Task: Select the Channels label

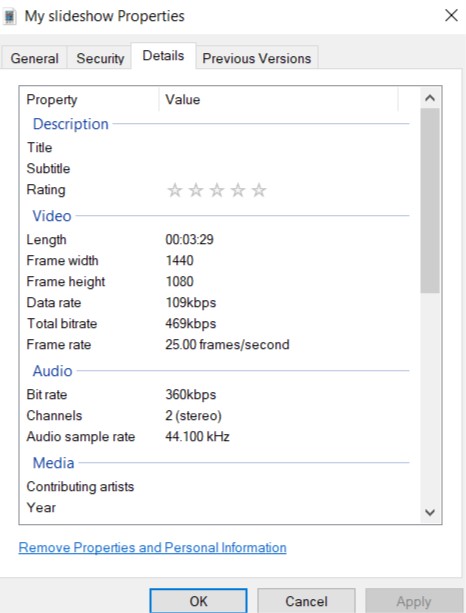Action: (54, 416)
